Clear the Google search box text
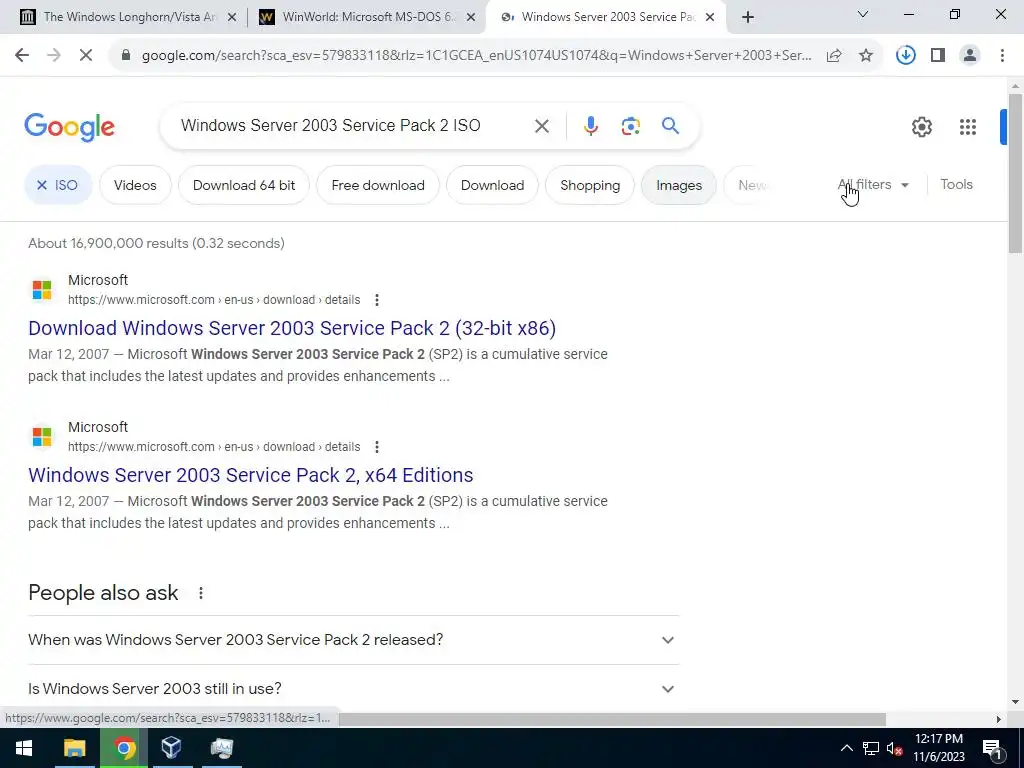 click(541, 125)
